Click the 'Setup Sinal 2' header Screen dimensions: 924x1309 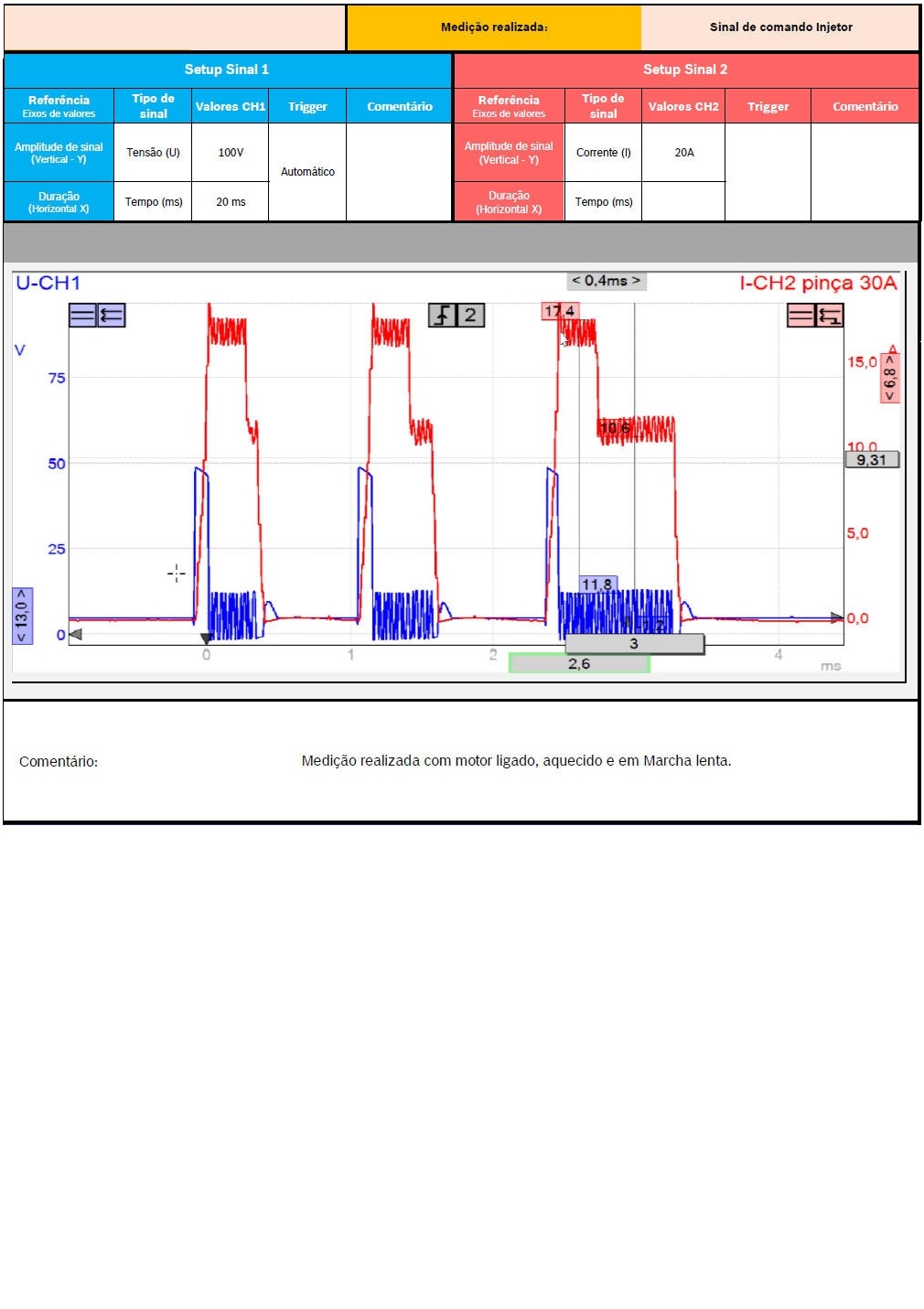tap(685, 70)
